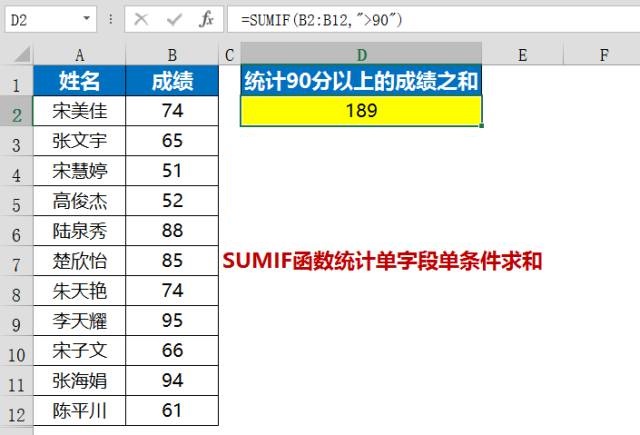Viewport: 640px width, 435px height.
Task: Select column F header
Action: point(603,55)
